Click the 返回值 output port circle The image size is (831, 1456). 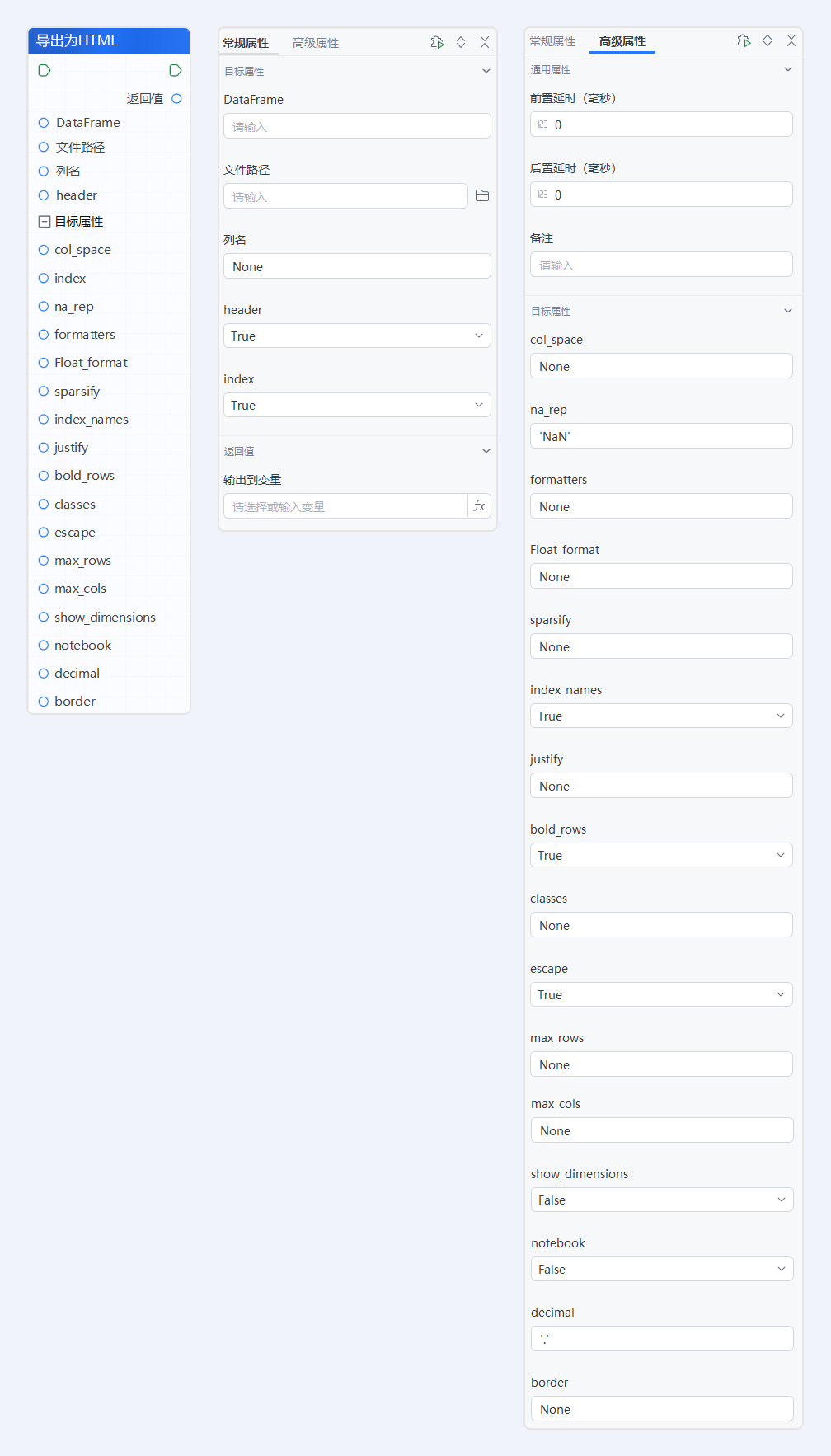point(176,99)
